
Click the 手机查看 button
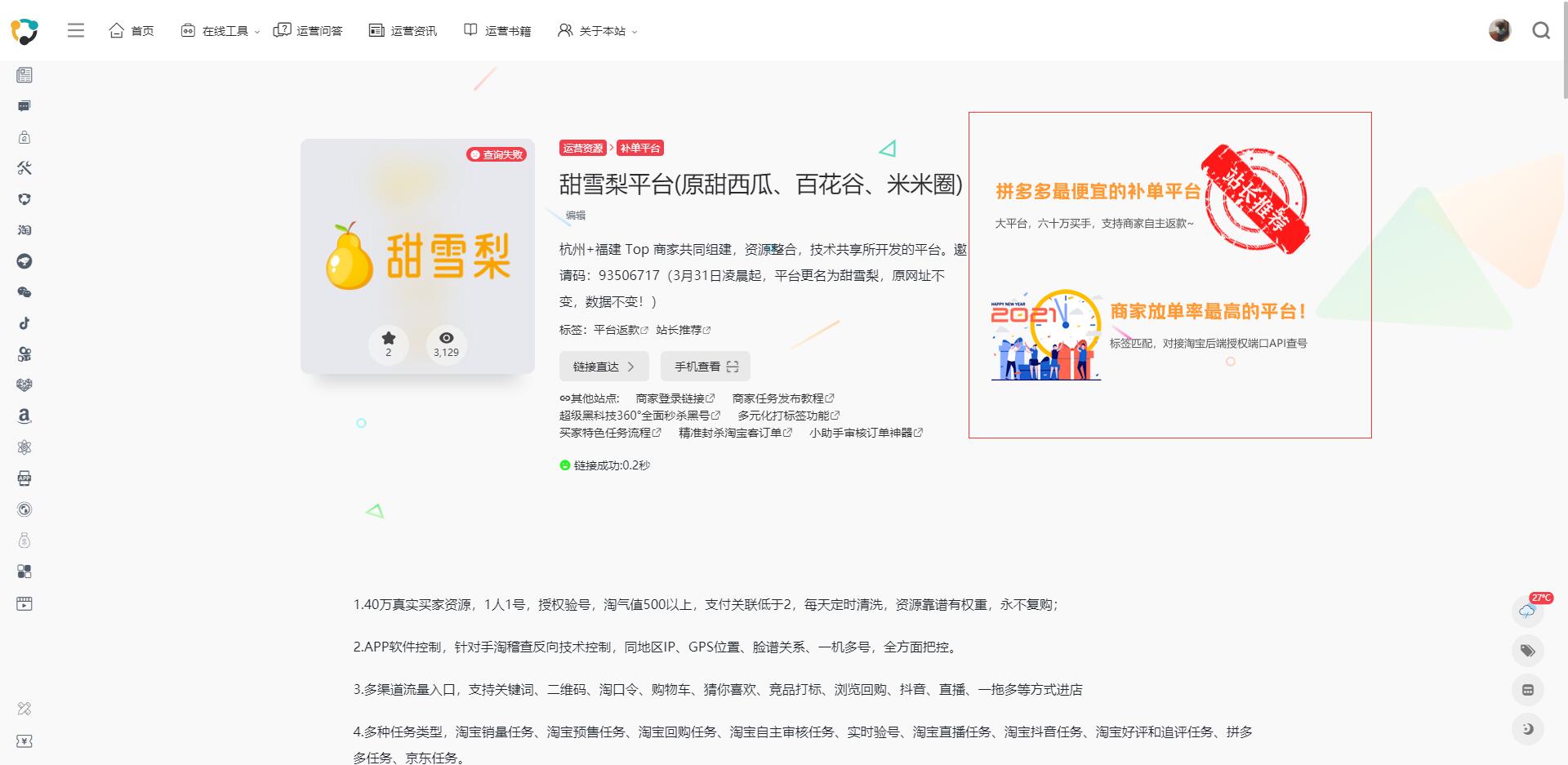pyautogui.click(x=706, y=367)
